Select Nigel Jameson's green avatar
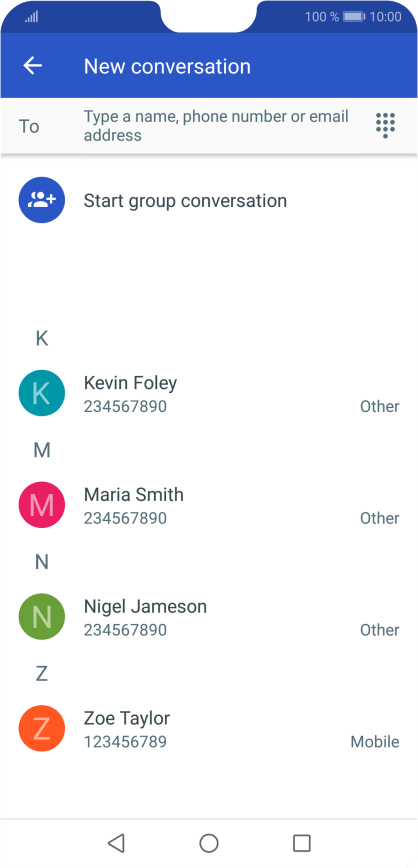The width and height of the screenshot is (418, 868). pyautogui.click(x=42, y=617)
